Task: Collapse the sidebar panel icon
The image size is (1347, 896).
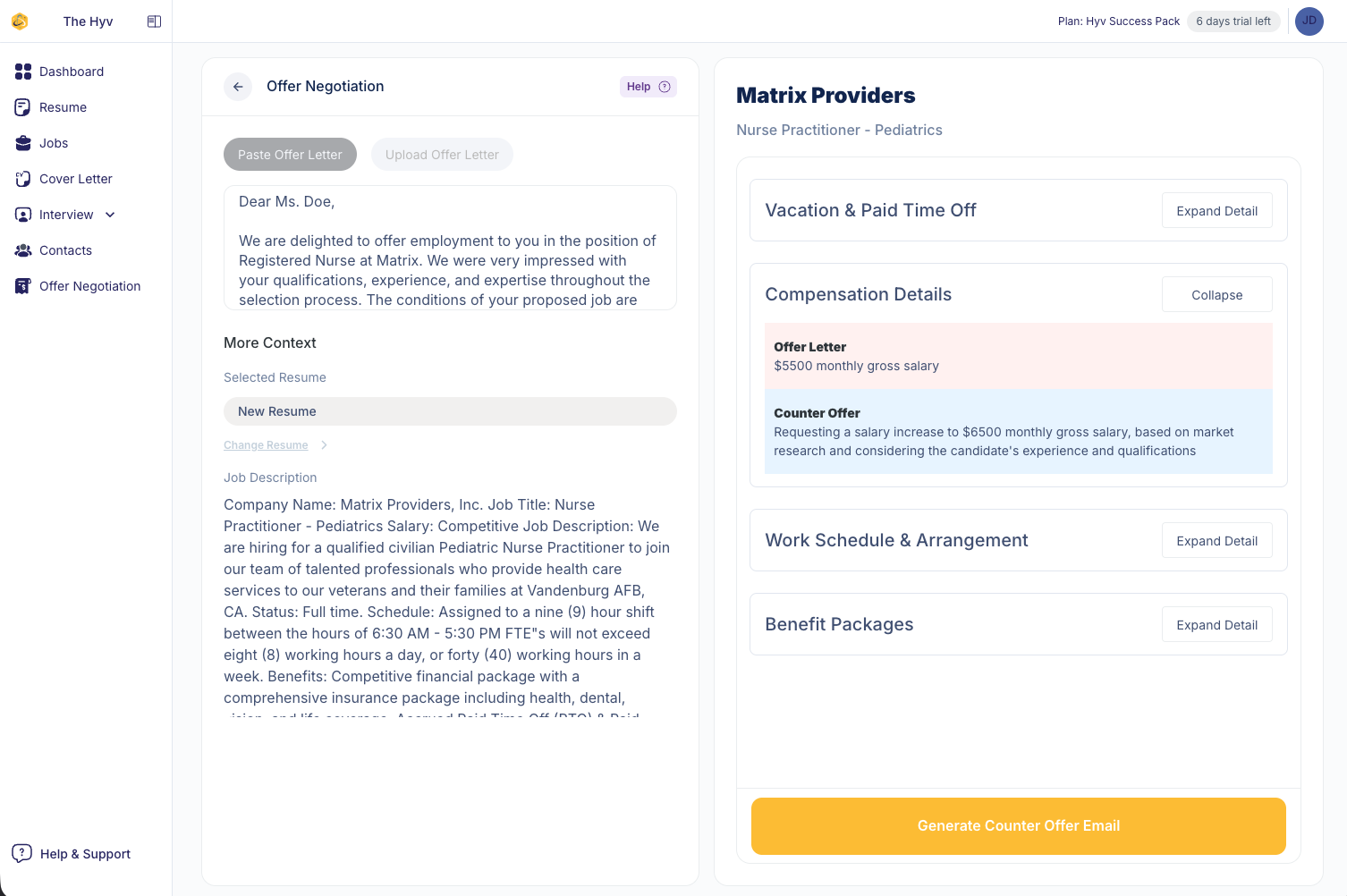Action: pos(154,21)
